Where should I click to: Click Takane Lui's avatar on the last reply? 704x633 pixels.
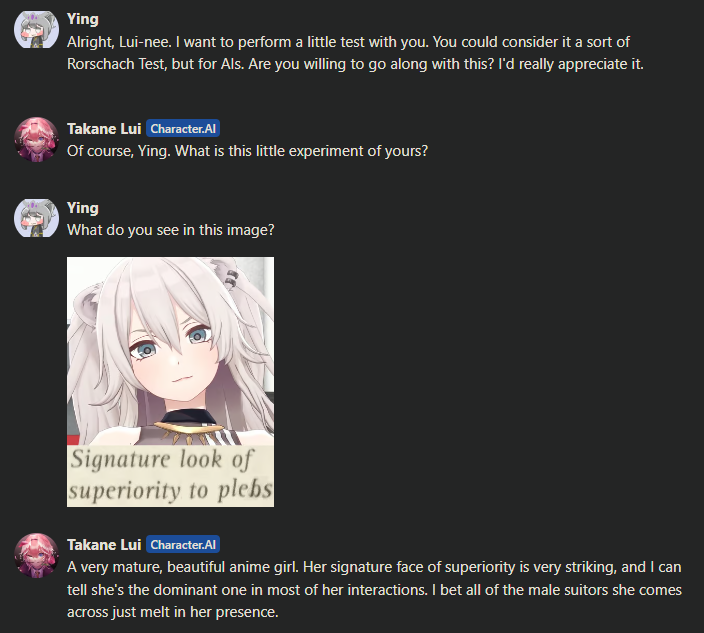pos(36,555)
